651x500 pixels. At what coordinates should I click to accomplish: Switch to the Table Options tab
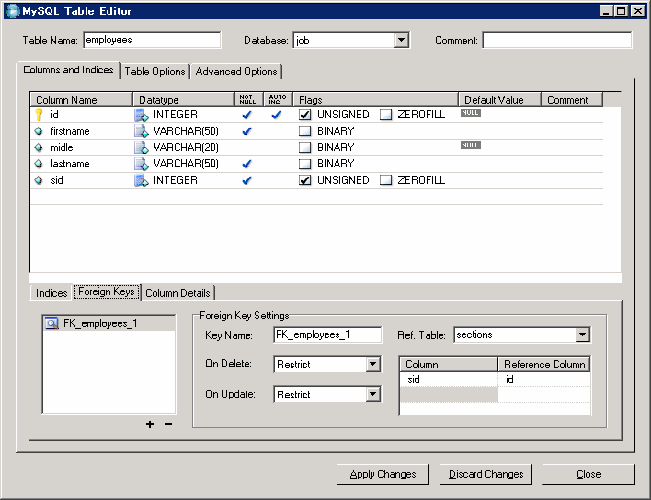pyautogui.click(x=155, y=71)
